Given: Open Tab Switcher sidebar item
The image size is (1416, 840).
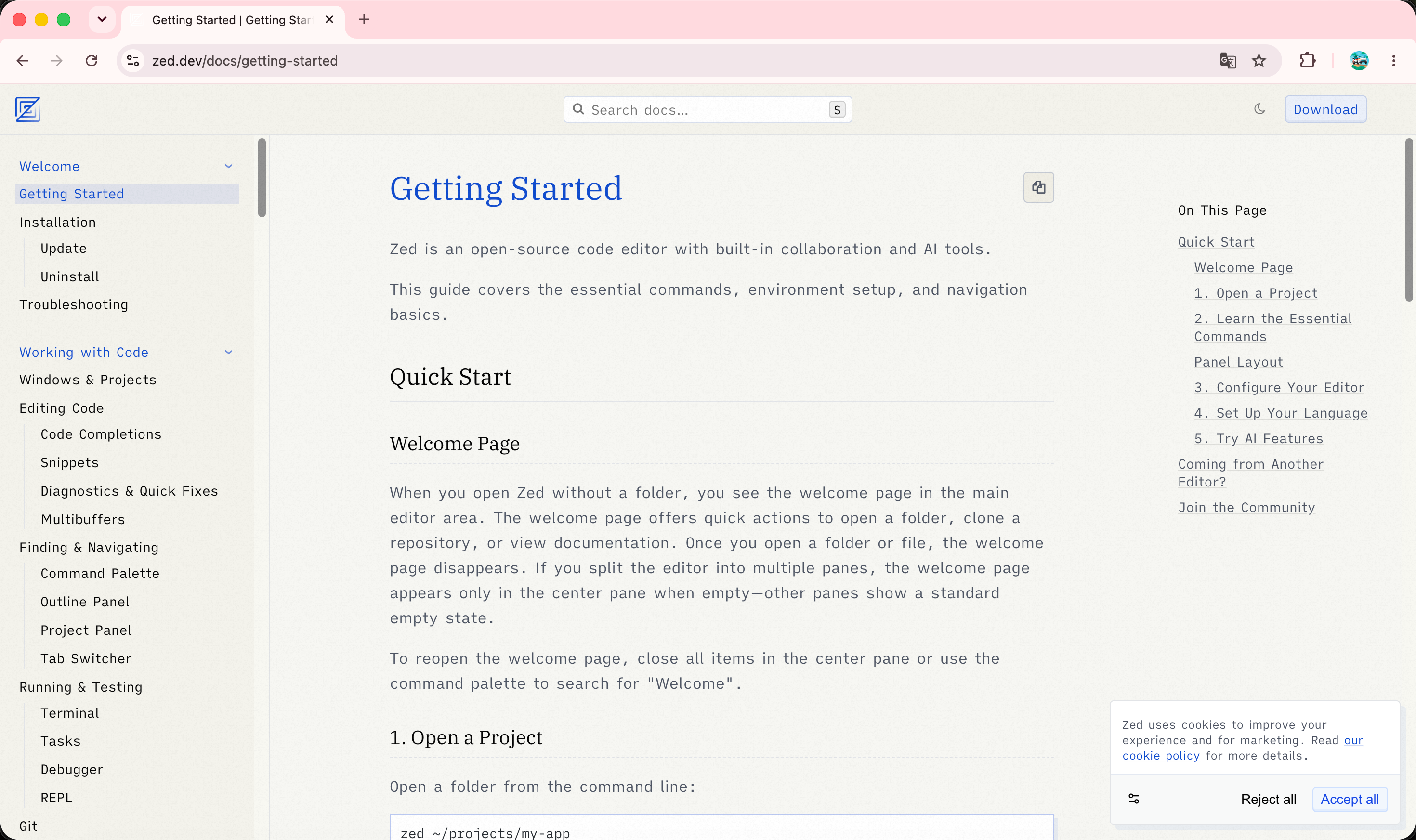Looking at the screenshot, I should click(x=86, y=658).
